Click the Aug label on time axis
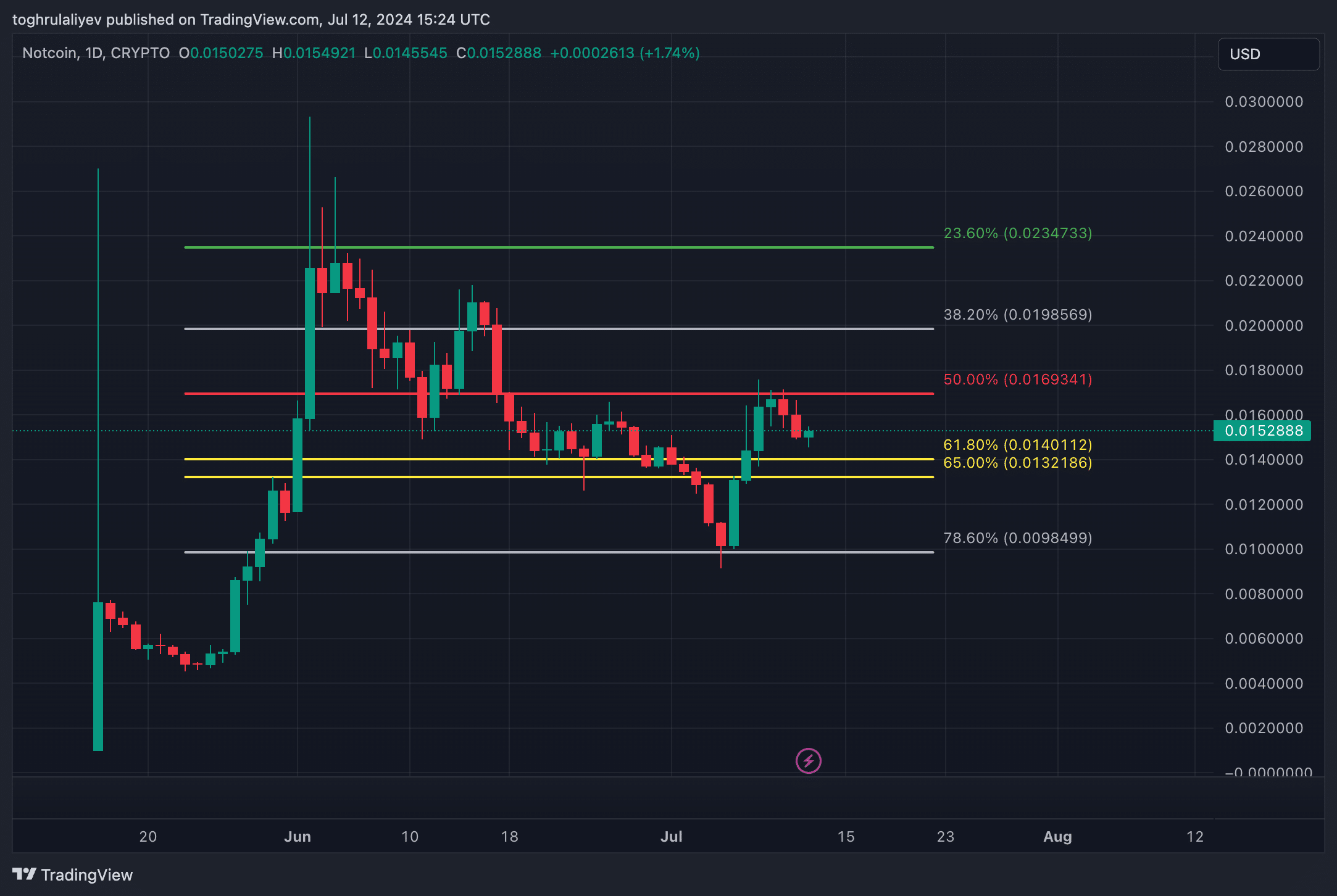The height and width of the screenshot is (896, 1337). (x=1057, y=837)
